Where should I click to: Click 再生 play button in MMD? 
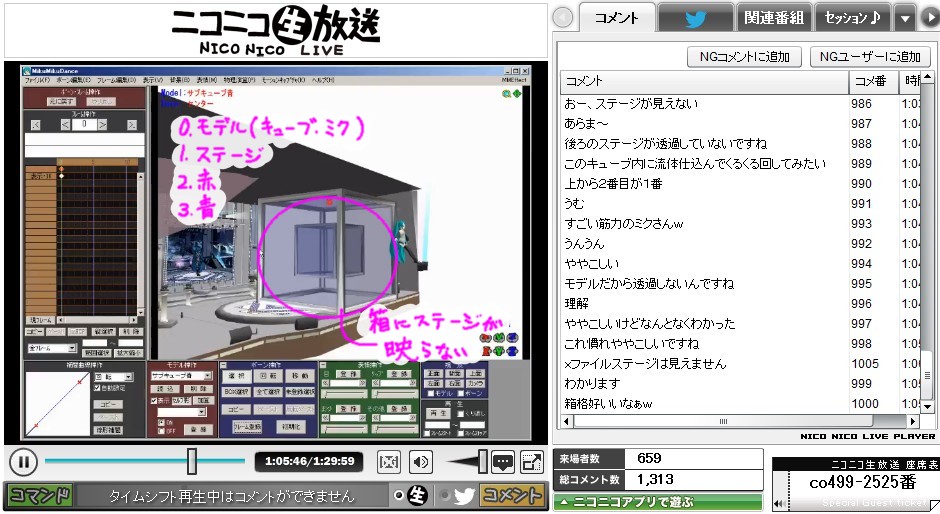pyautogui.click(x=438, y=414)
